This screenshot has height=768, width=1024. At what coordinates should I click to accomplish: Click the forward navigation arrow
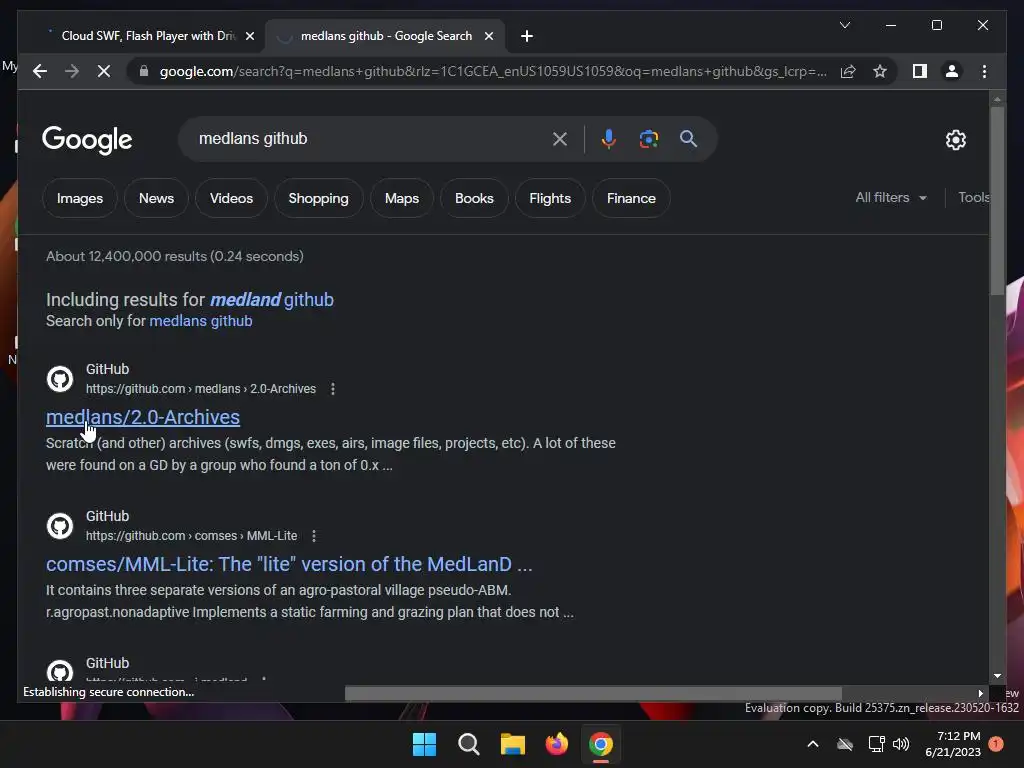point(72,71)
